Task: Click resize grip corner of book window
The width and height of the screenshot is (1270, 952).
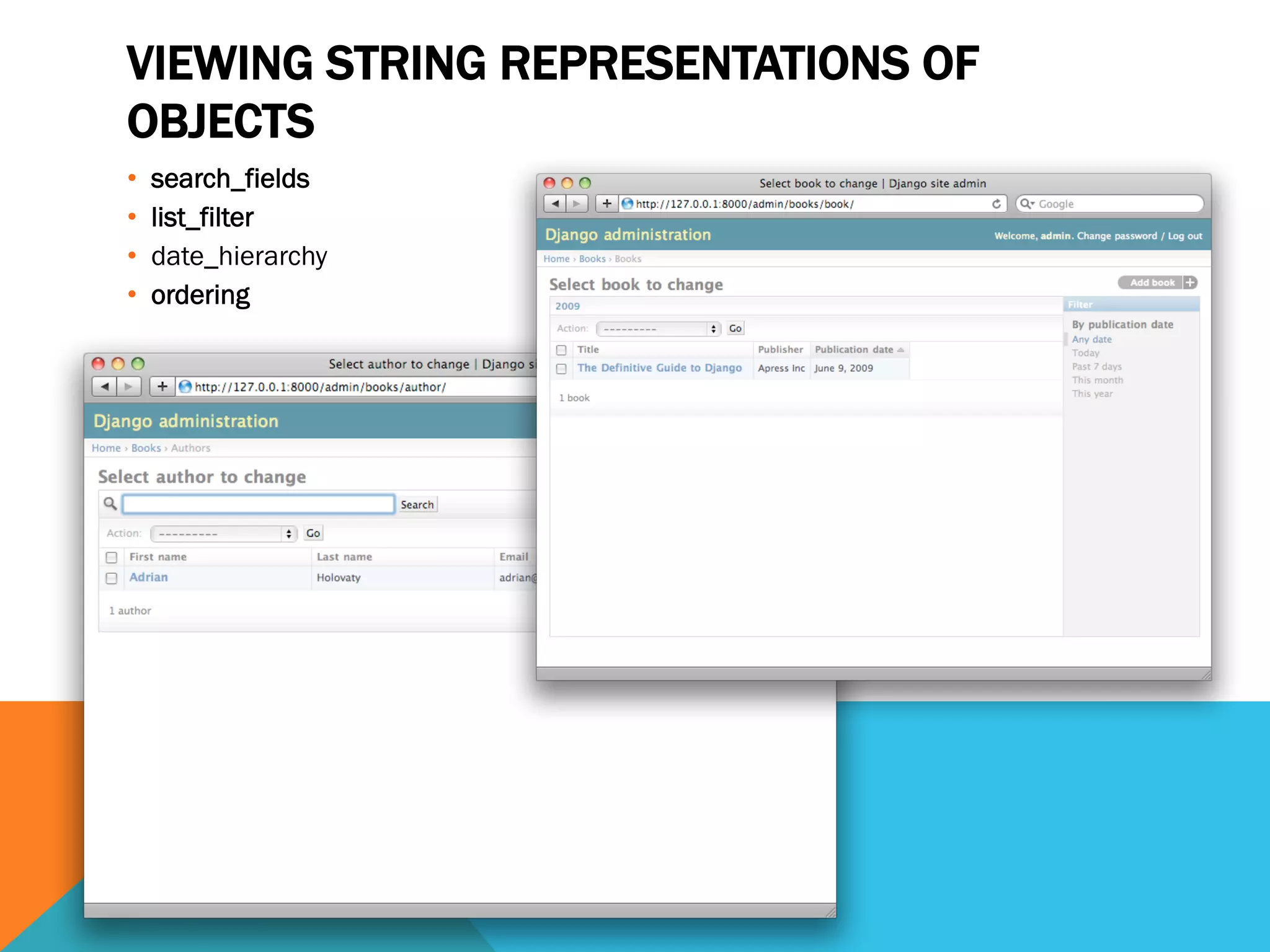Action: (x=1206, y=675)
